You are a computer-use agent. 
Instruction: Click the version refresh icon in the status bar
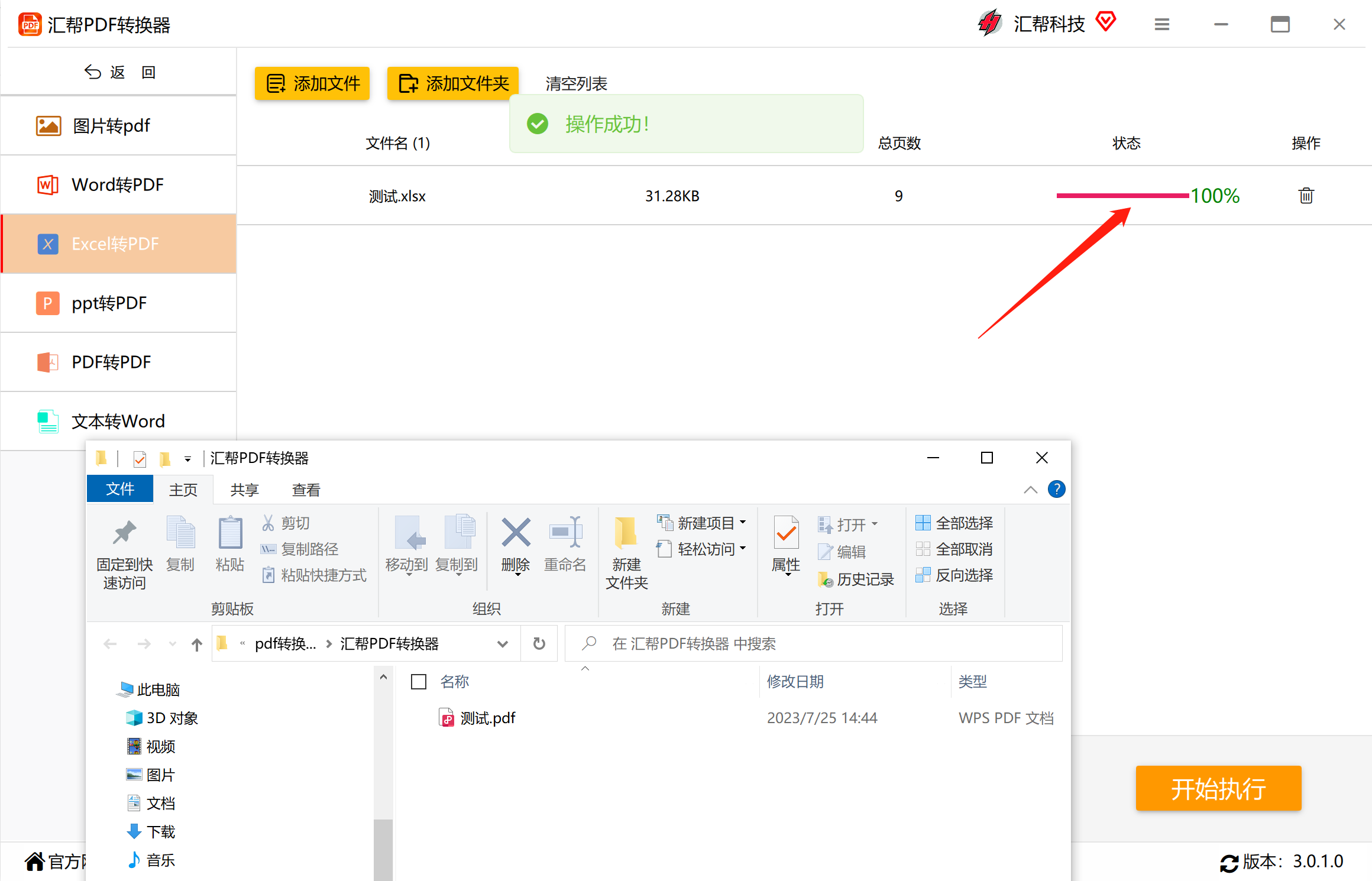[x=1229, y=863]
